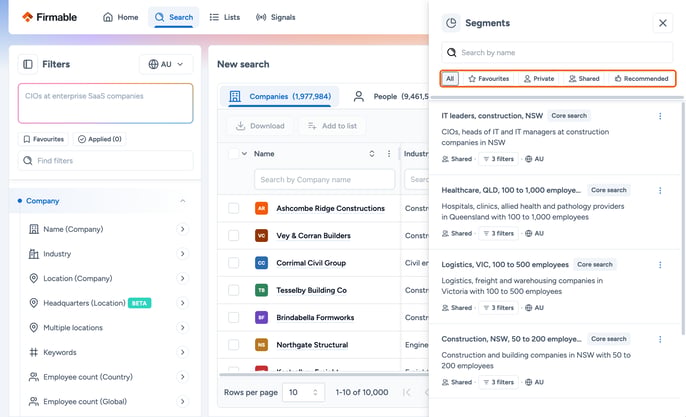Screen dimensions: 686x417
Task: Select the Vey & Corran Builders checkbox
Action: (234, 235)
